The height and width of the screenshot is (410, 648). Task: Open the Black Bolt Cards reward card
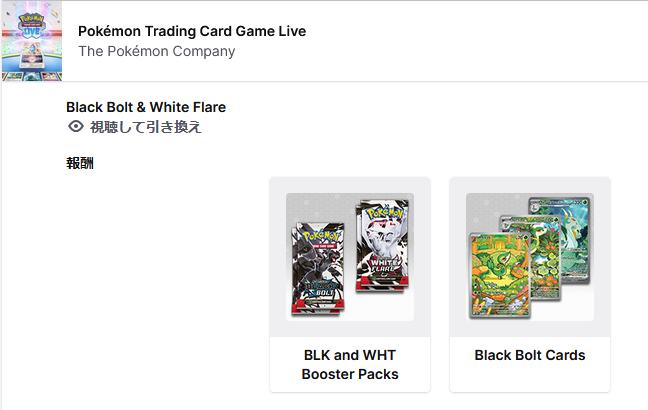coord(530,285)
